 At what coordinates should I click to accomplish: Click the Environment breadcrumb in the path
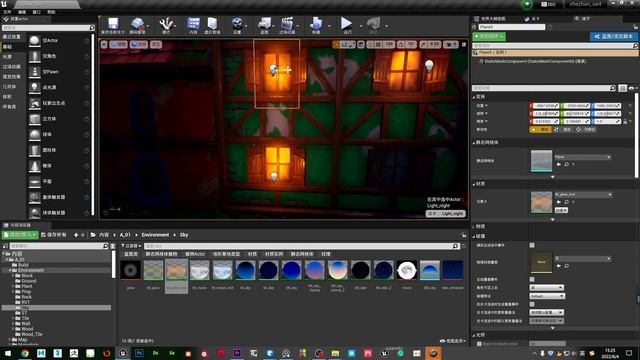[x=155, y=235]
